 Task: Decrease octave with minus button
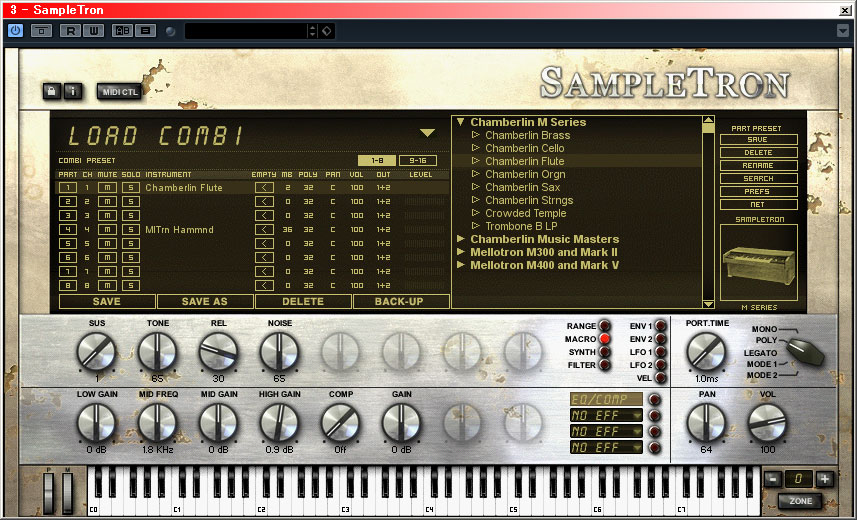click(772, 480)
